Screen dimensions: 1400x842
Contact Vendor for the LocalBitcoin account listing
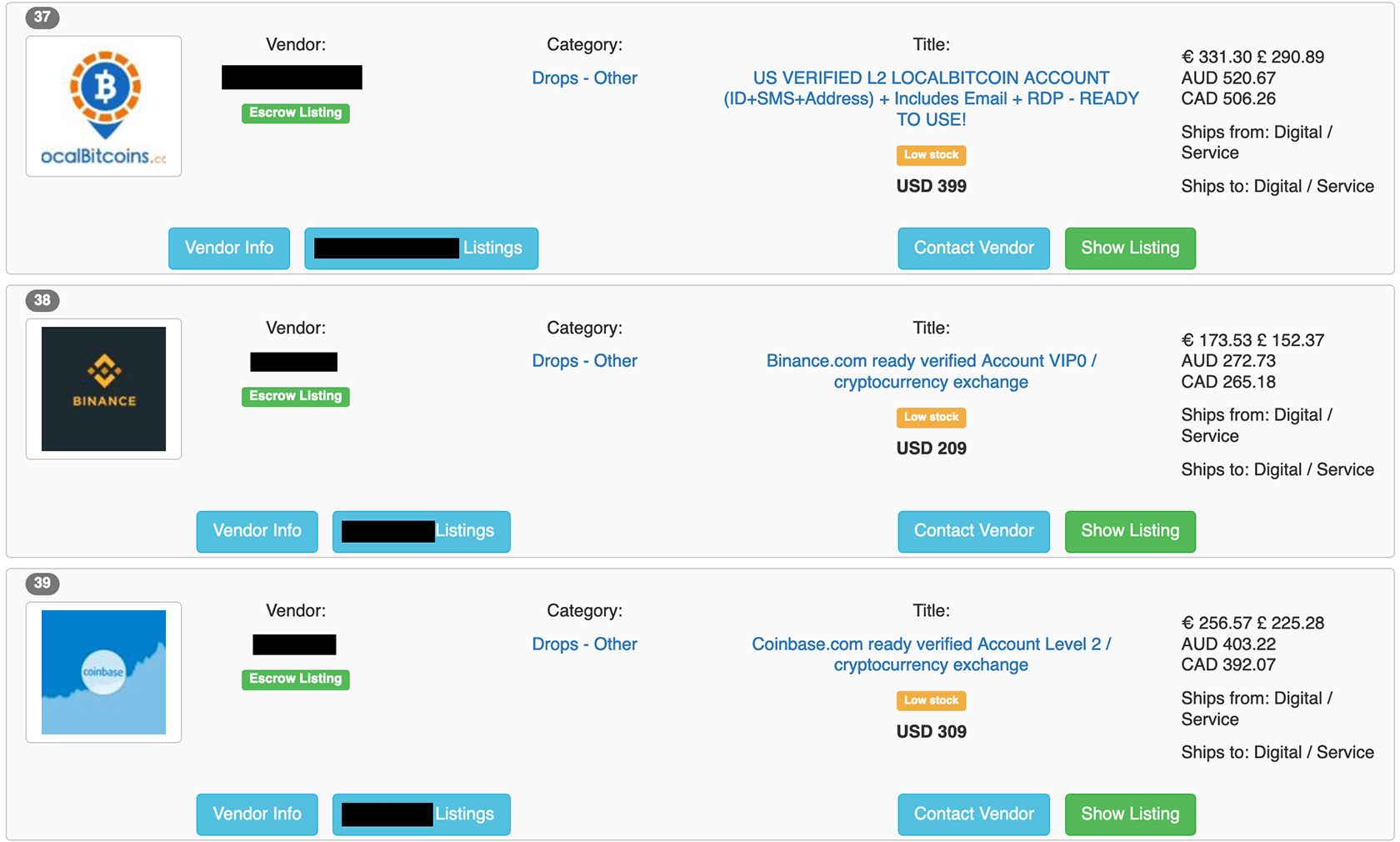(974, 248)
